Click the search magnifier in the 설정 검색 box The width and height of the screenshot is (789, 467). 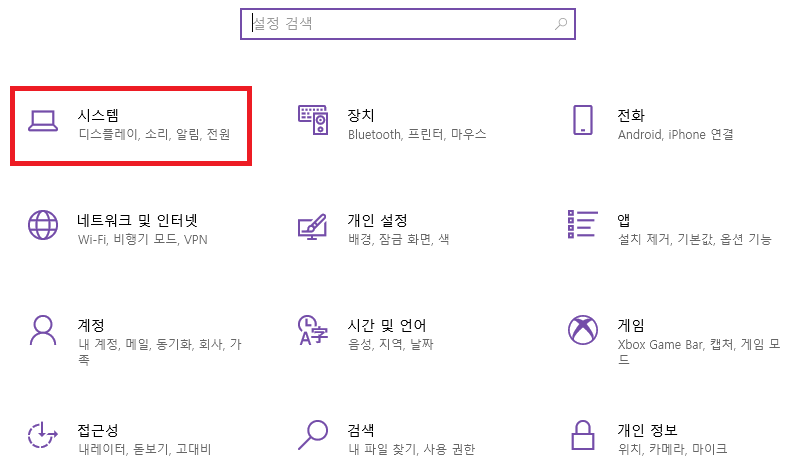(x=561, y=24)
